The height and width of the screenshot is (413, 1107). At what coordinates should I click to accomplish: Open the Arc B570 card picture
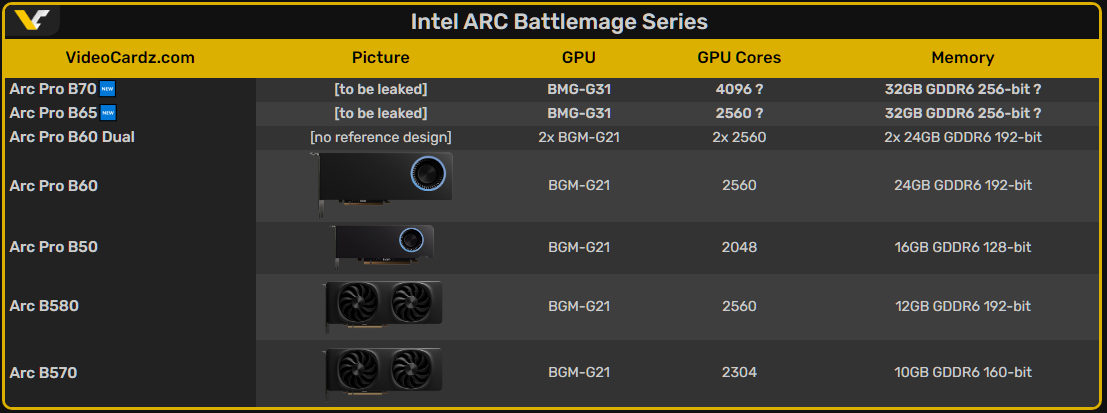tap(382, 372)
